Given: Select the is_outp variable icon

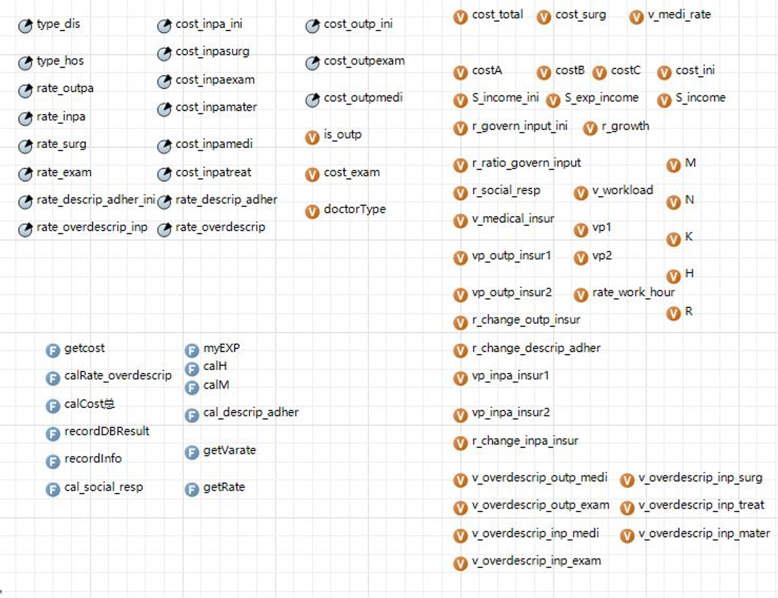Looking at the screenshot, I should (x=312, y=135).
